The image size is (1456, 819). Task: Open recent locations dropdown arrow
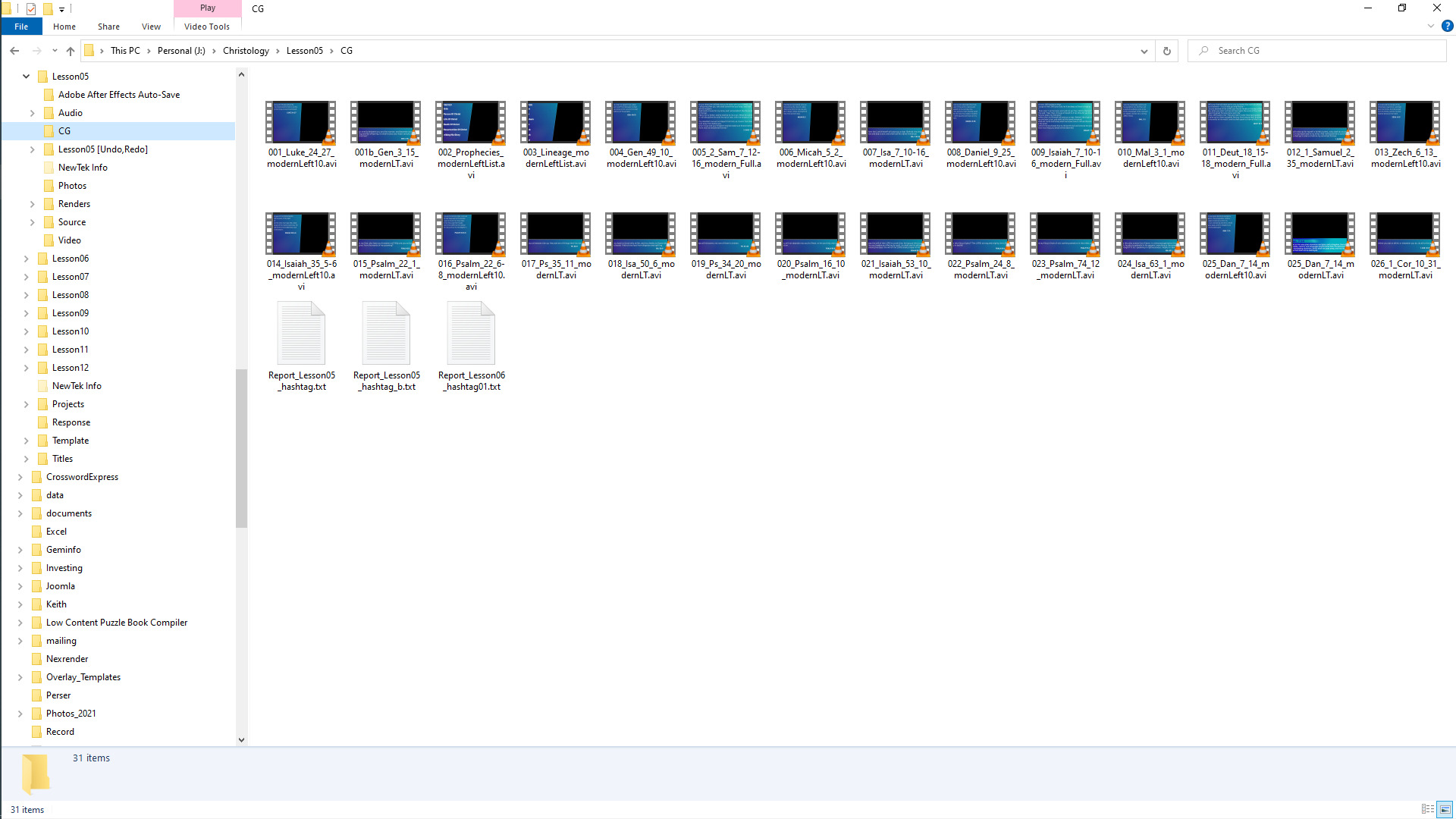(x=55, y=51)
